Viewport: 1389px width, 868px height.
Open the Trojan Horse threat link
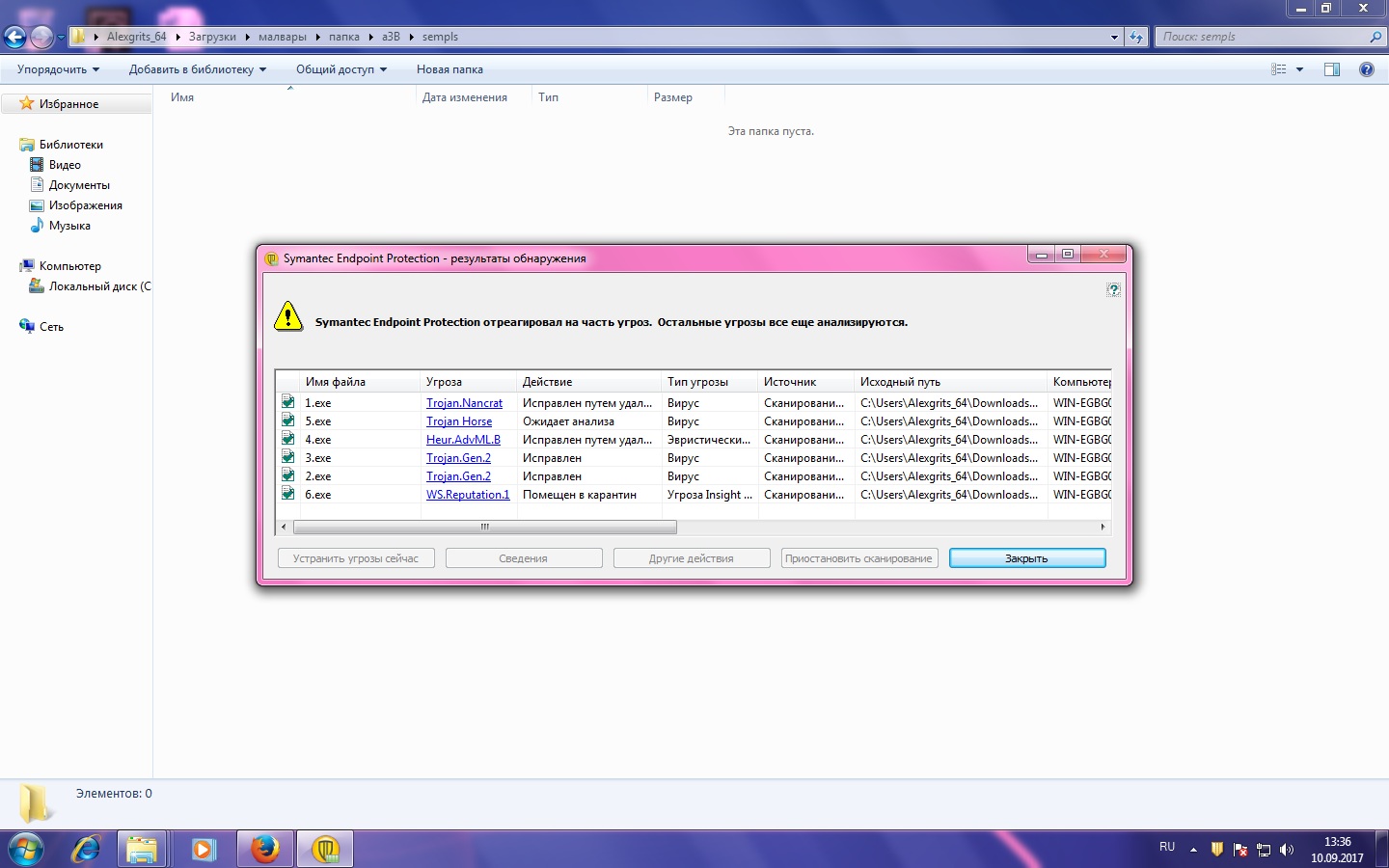tap(459, 421)
